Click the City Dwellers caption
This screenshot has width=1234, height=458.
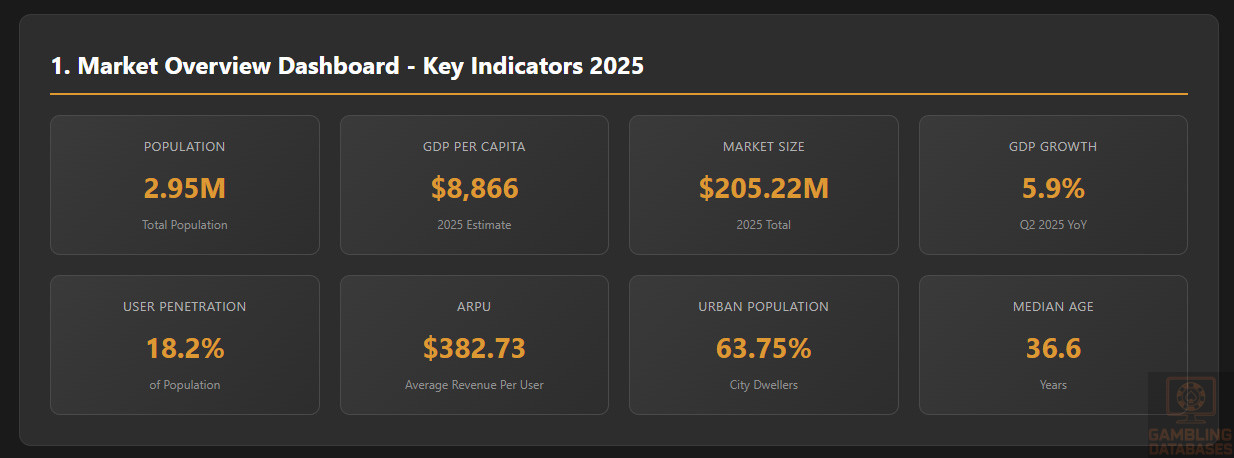(x=763, y=385)
